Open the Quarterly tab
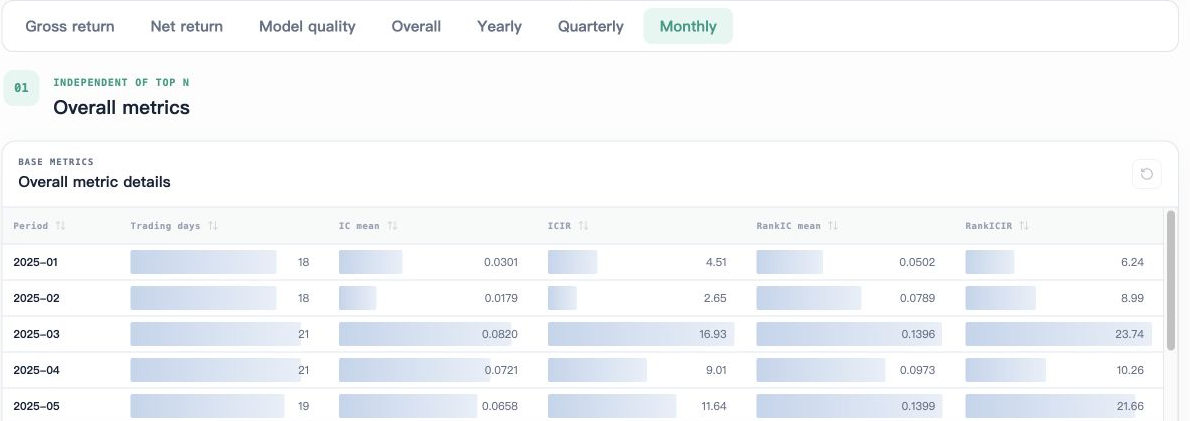 point(590,27)
